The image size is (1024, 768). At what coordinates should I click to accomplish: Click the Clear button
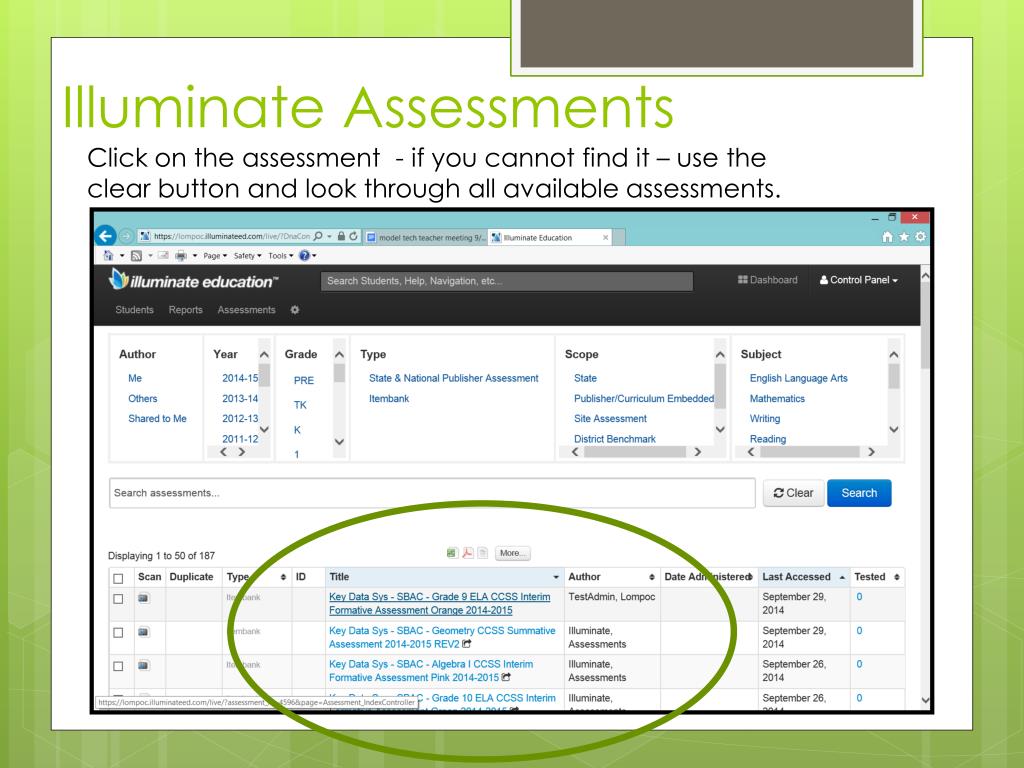pos(793,493)
